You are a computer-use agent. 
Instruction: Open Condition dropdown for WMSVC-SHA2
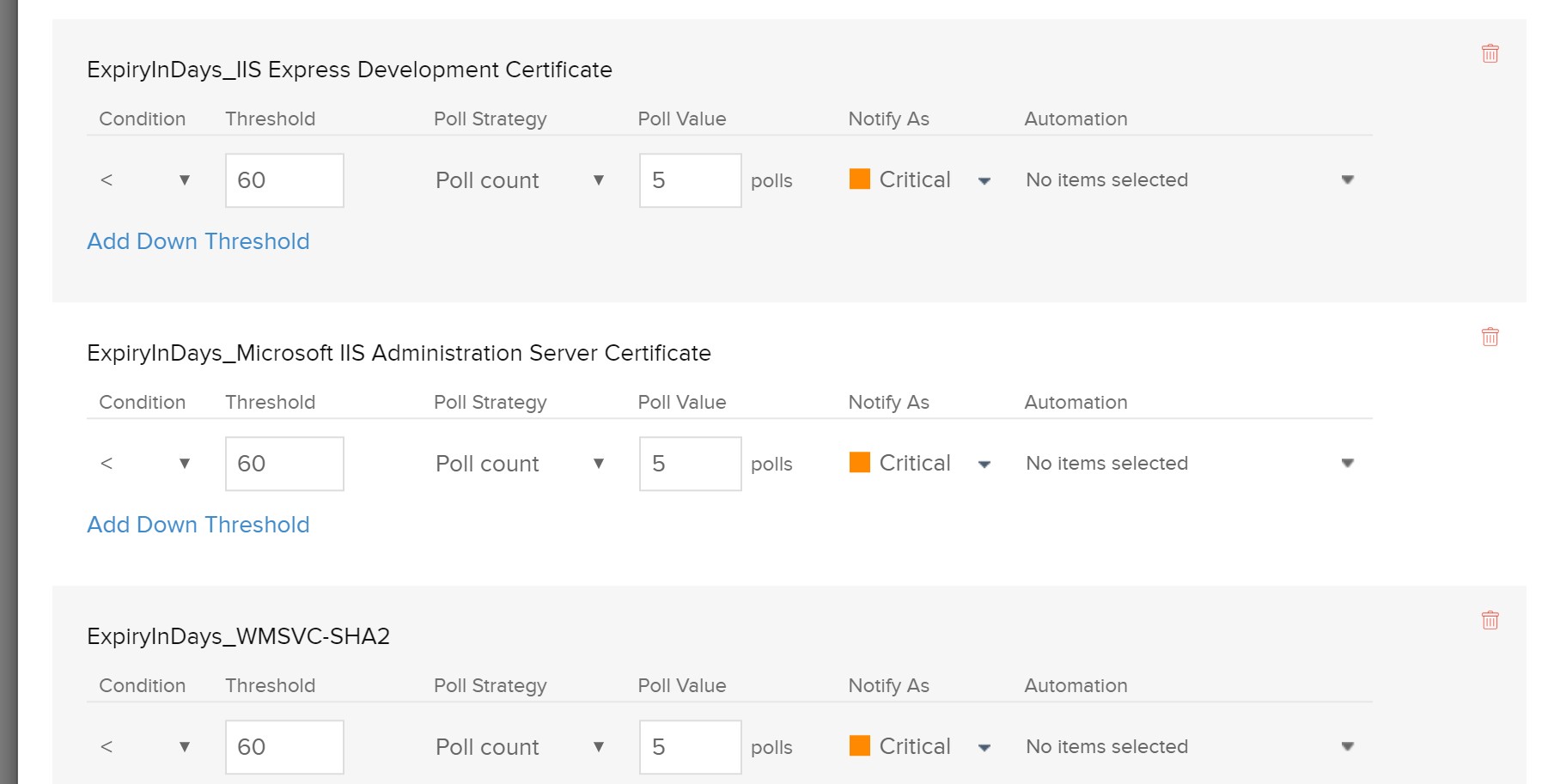point(145,747)
